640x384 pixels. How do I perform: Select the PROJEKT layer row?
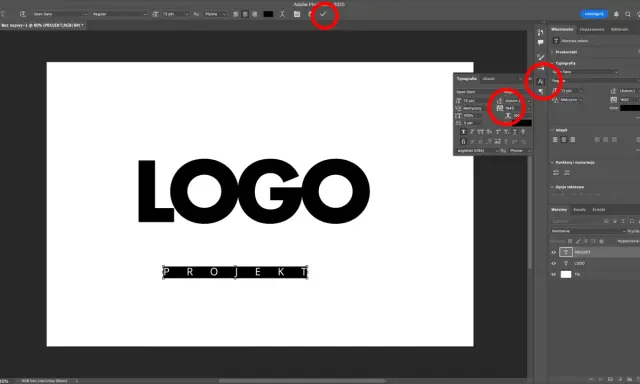594,253
